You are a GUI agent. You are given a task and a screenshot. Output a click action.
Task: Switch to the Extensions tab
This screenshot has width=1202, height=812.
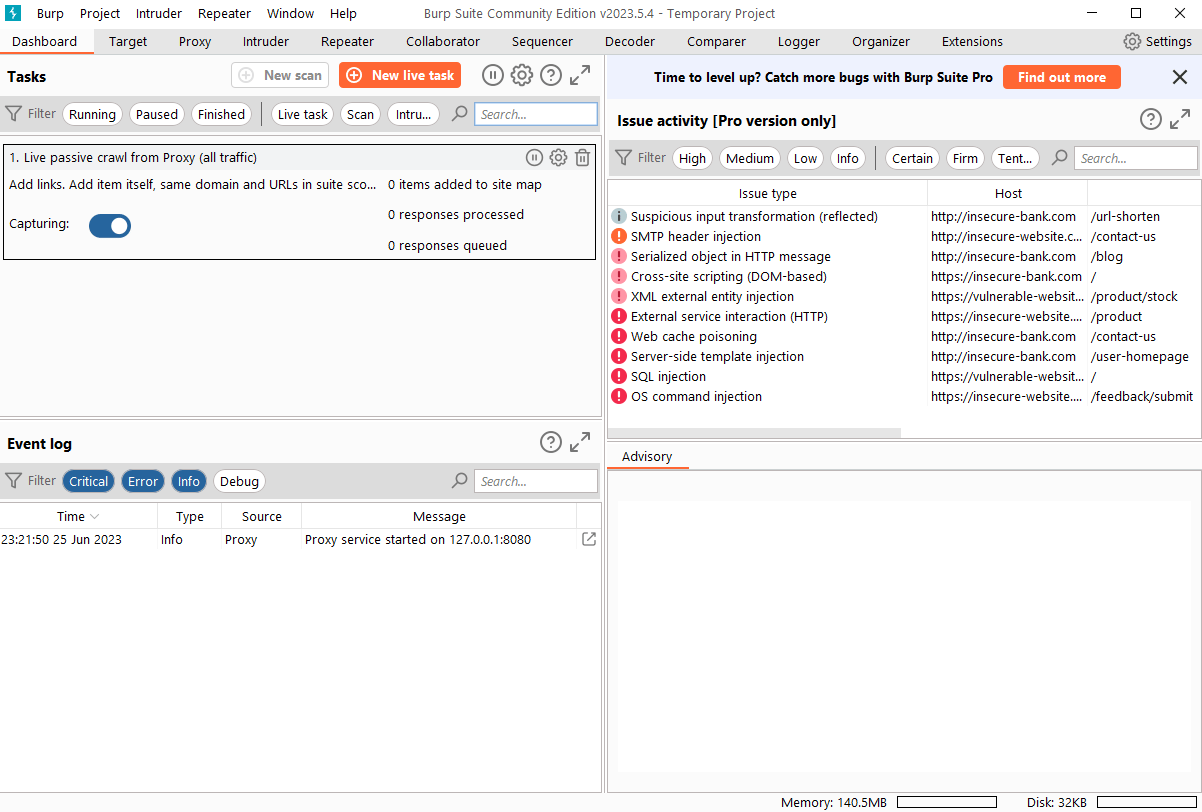(x=972, y=41)
